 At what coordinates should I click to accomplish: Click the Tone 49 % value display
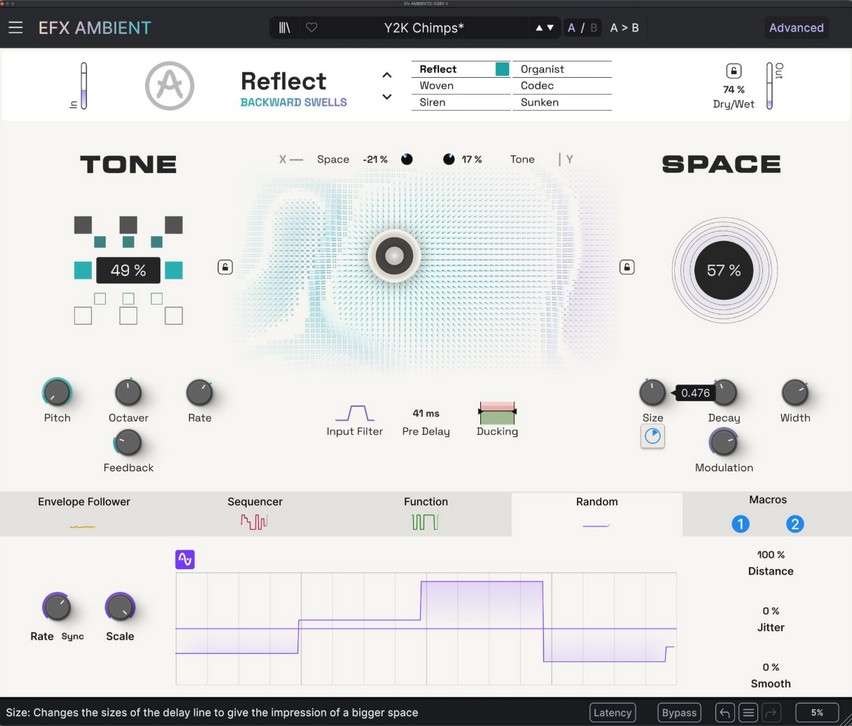point(128,270)
